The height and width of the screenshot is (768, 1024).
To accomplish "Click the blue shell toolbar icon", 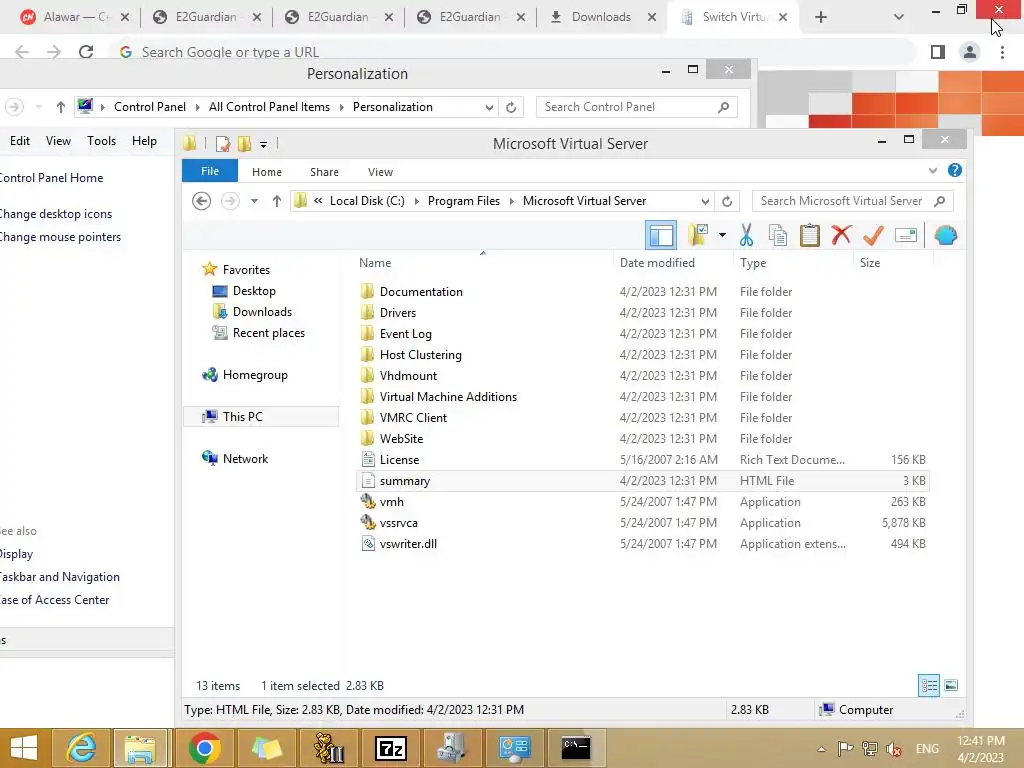I will (946, 235).
